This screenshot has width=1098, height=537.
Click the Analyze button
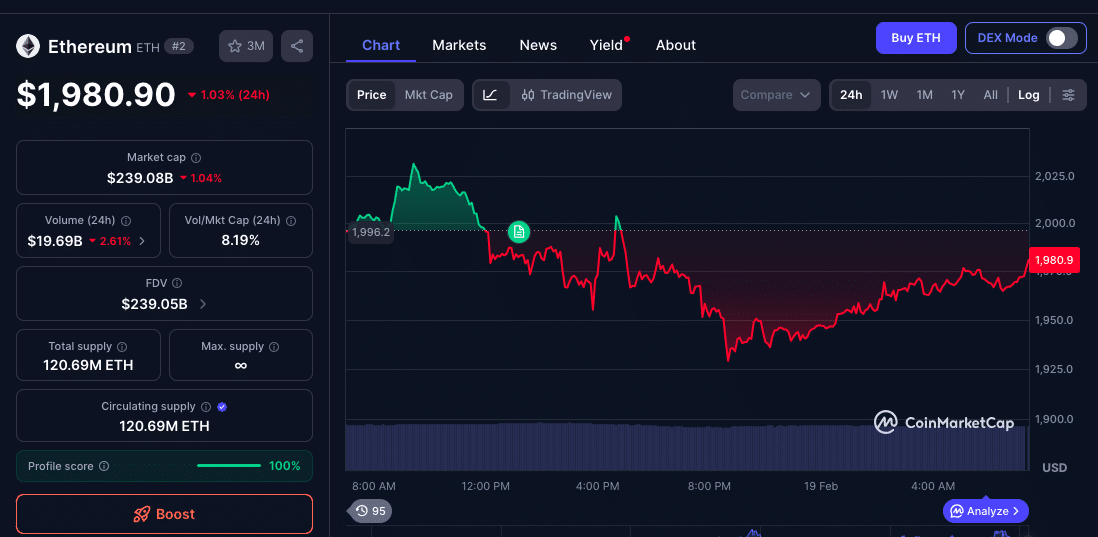click(x=986, y=511)
